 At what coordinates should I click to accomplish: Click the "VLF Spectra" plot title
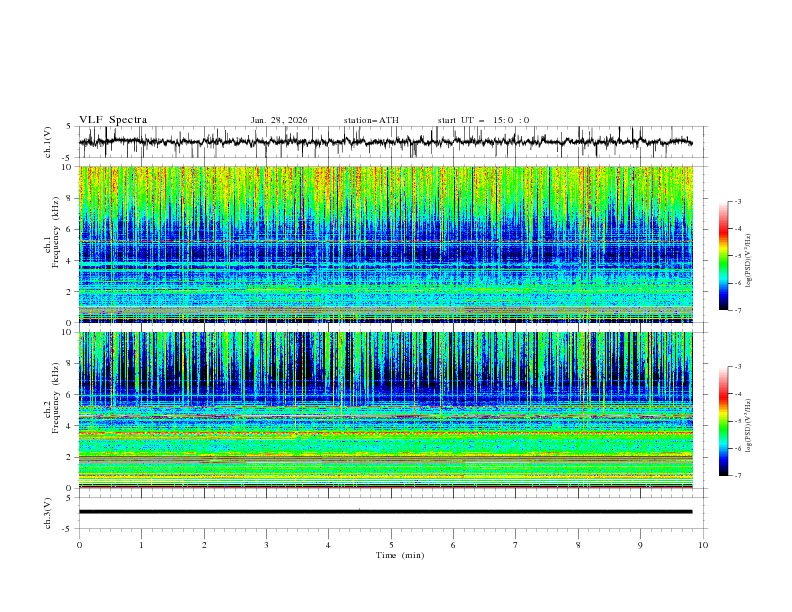tap(113, 120)
